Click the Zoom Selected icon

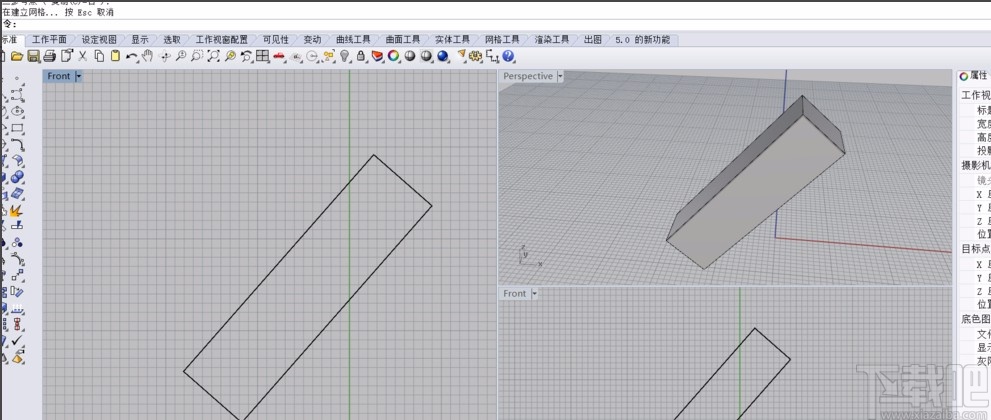[x=230, y=56]
